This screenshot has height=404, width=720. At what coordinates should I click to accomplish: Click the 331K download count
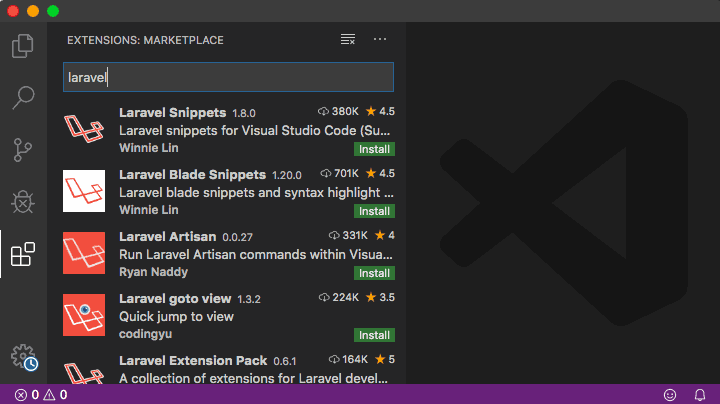349,236
